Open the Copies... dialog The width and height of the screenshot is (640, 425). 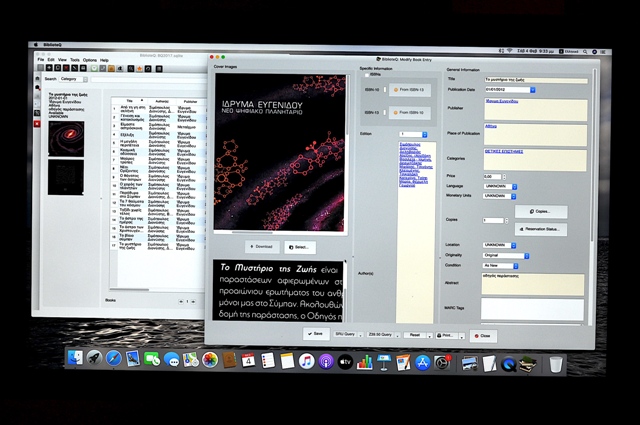tap(541, 212)
